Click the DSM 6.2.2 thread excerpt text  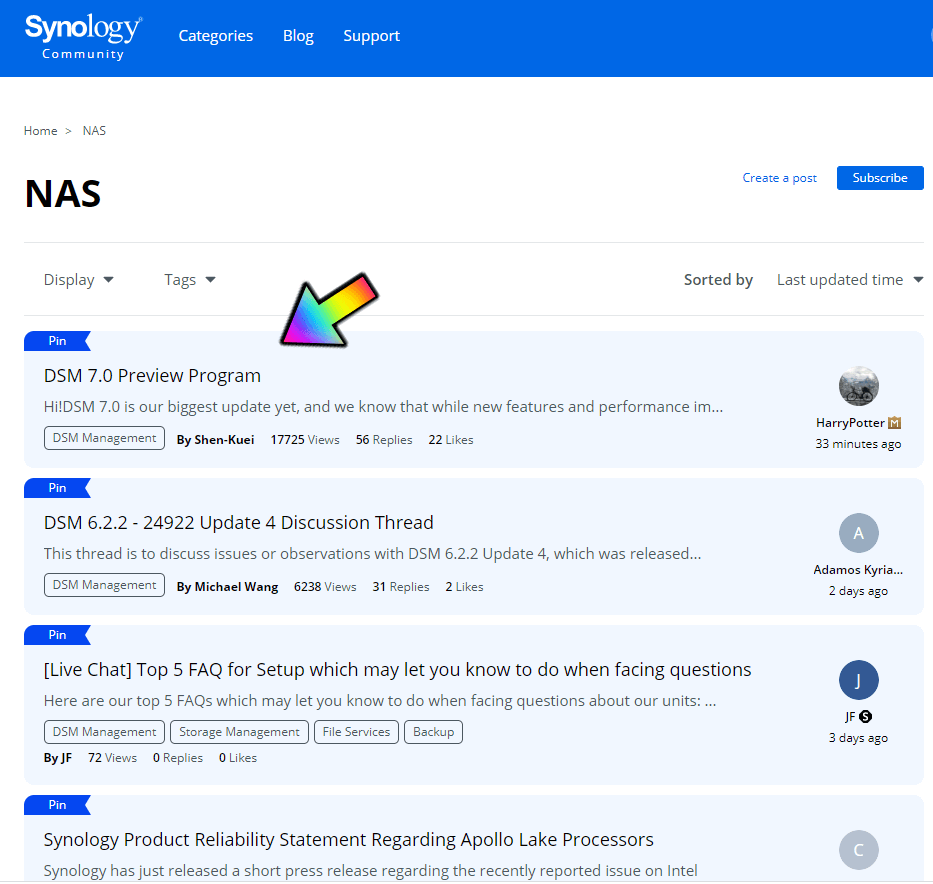pyautogui.click(x=372, y=554)
